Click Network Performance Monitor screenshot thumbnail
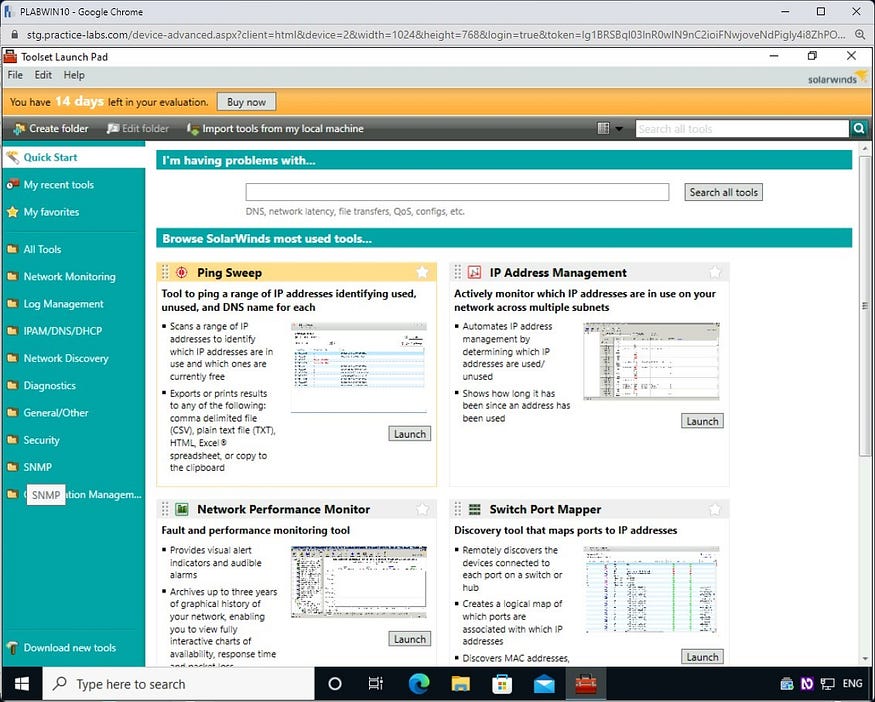The width and height of the screenshot is (875, 702). click(x=359, y=582)
